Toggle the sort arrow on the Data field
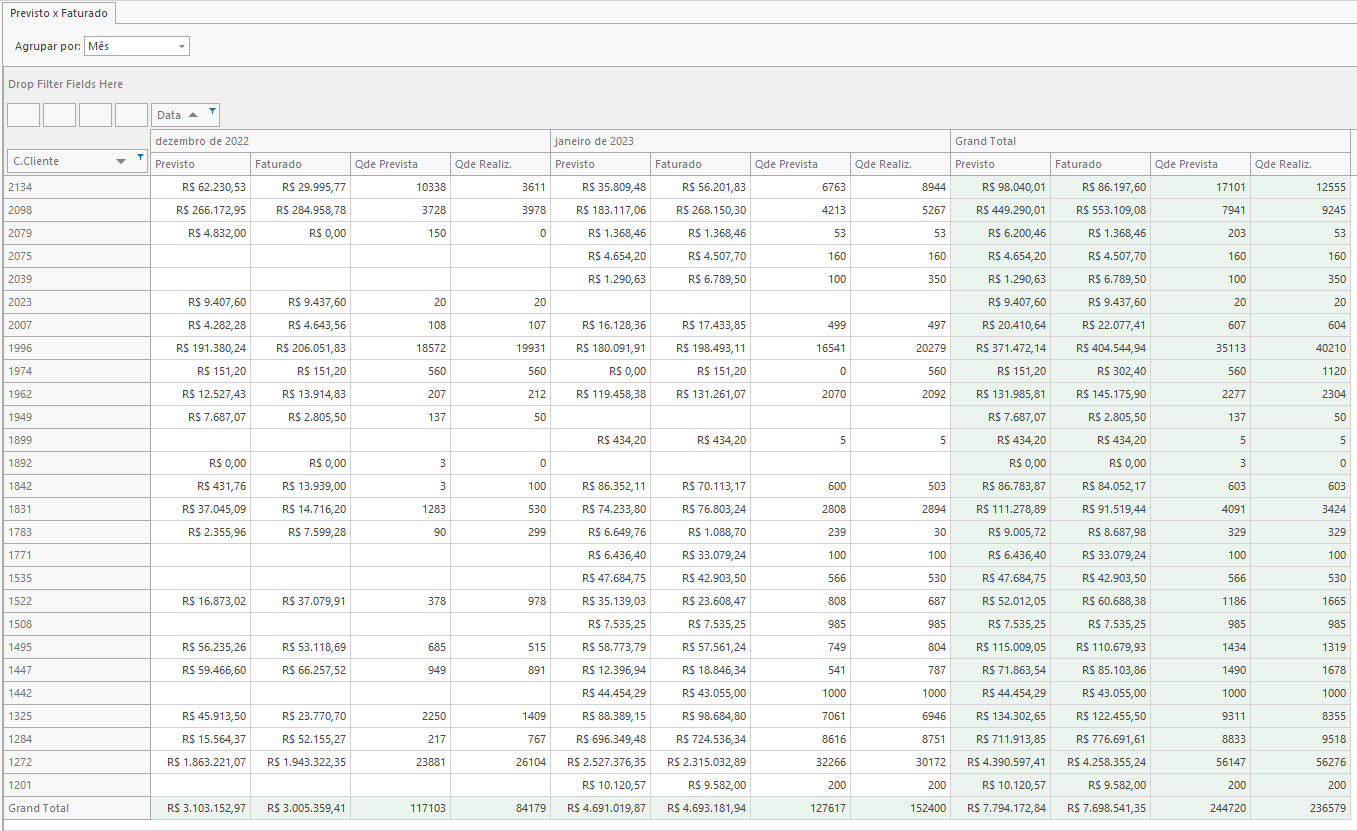 (x=193, y=115)
